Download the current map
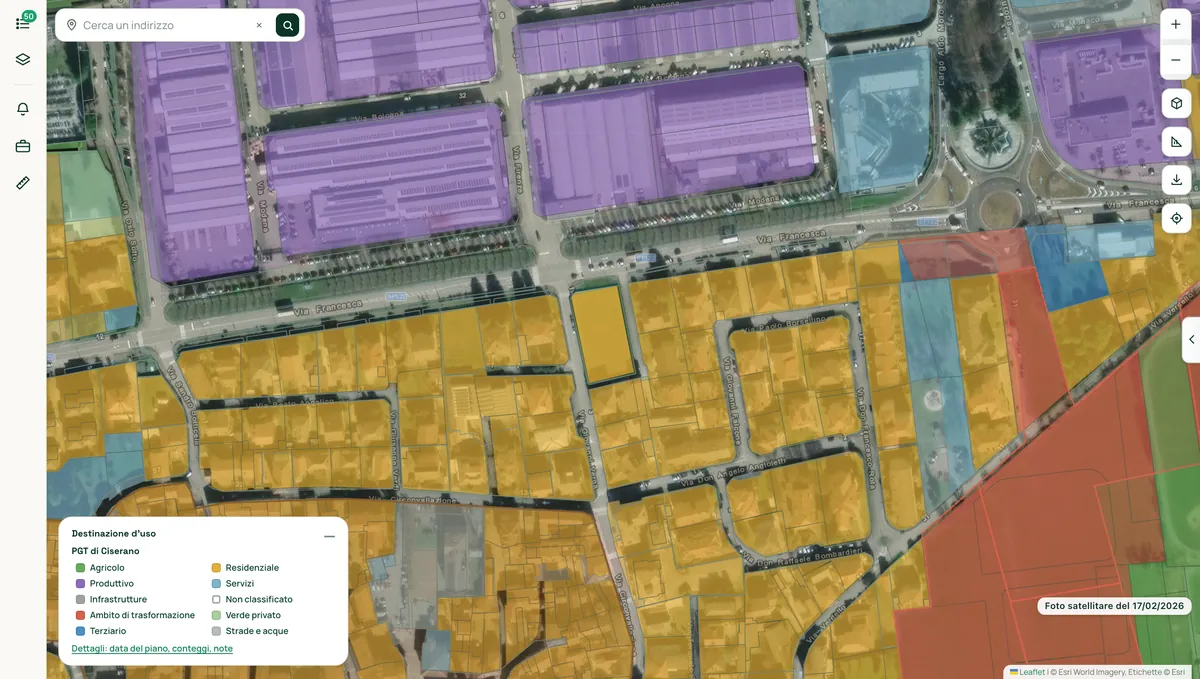Image resolution: width=1200 pixels, height=679 pixels. click(x=1176, y=180)
